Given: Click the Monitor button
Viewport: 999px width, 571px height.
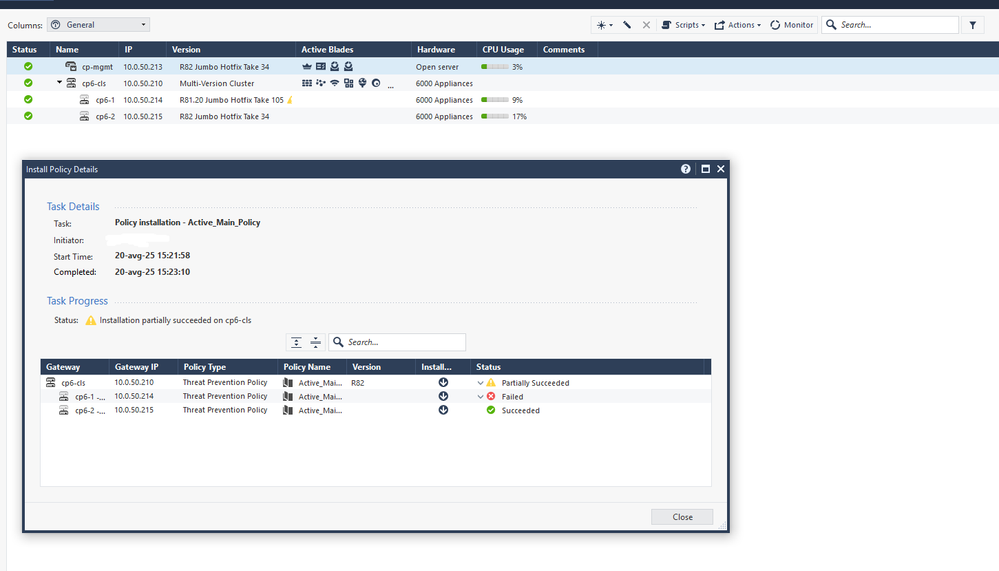Looking at the screenshot, I should [x=791, y=25].
